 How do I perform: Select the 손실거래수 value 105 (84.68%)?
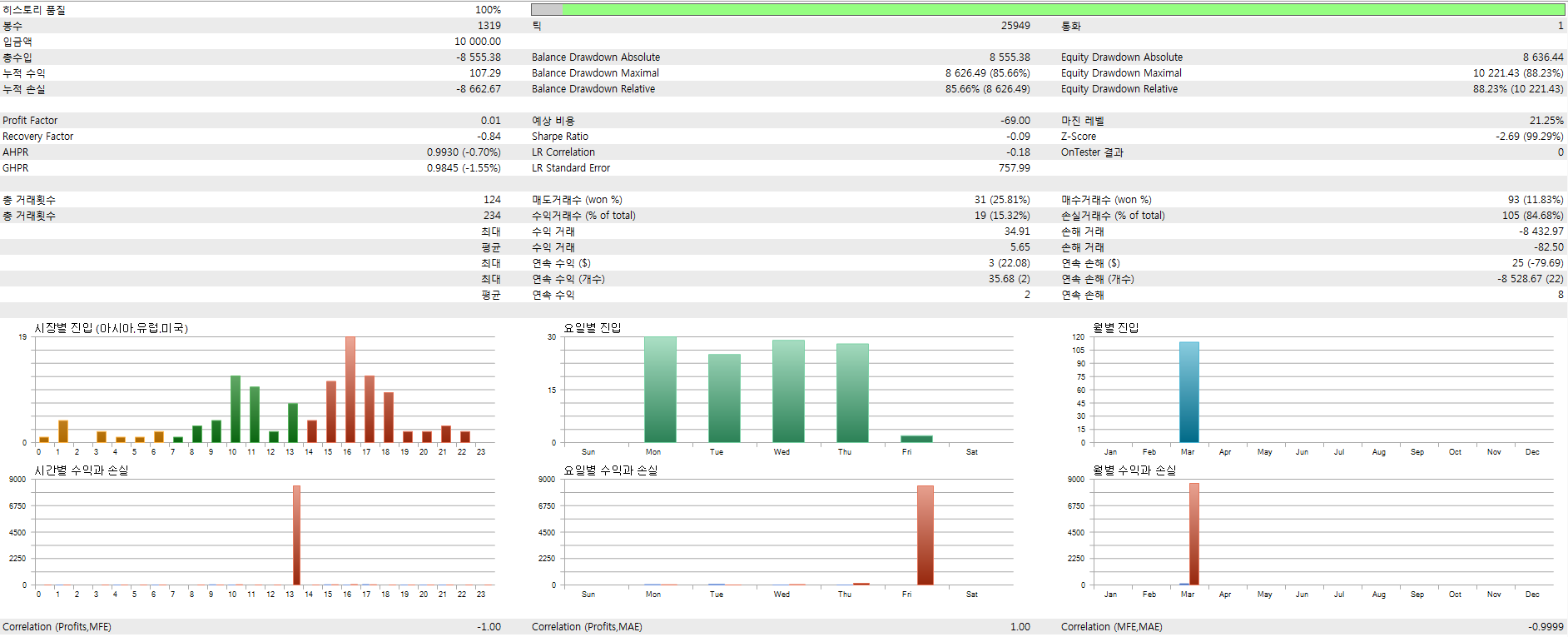[x=1533, y=216]
